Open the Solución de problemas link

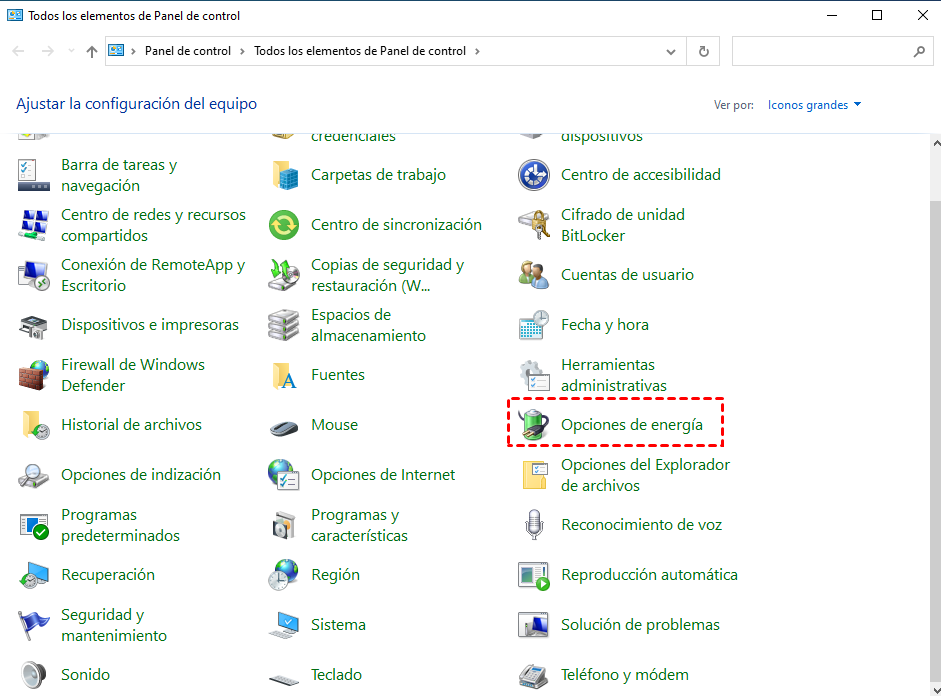pos(640,625)
